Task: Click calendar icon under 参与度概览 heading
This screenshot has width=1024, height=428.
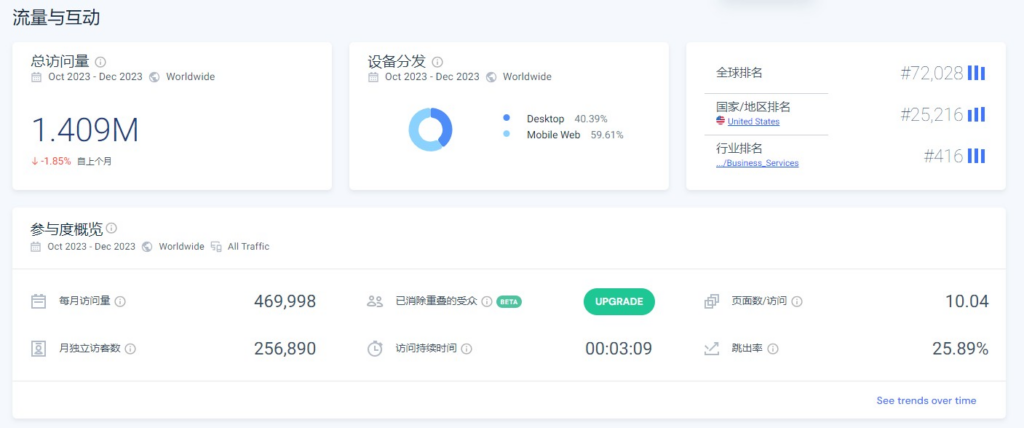Action: pyautogui.click(x=36, y=247)
